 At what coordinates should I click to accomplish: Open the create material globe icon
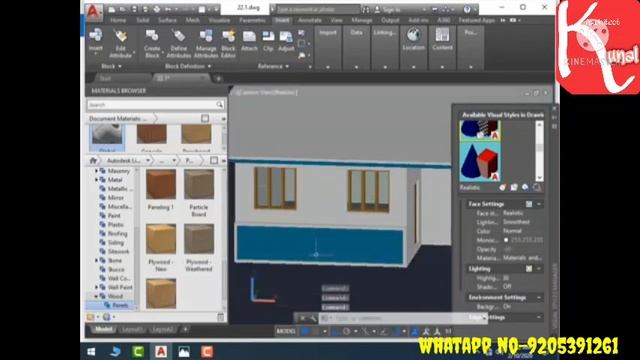pos(107,317)
